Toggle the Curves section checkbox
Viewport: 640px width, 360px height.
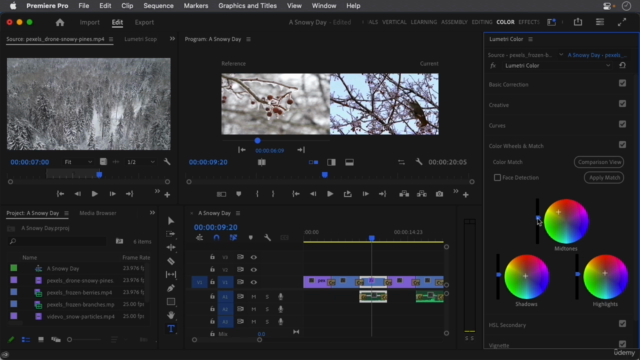click(622, 124)
